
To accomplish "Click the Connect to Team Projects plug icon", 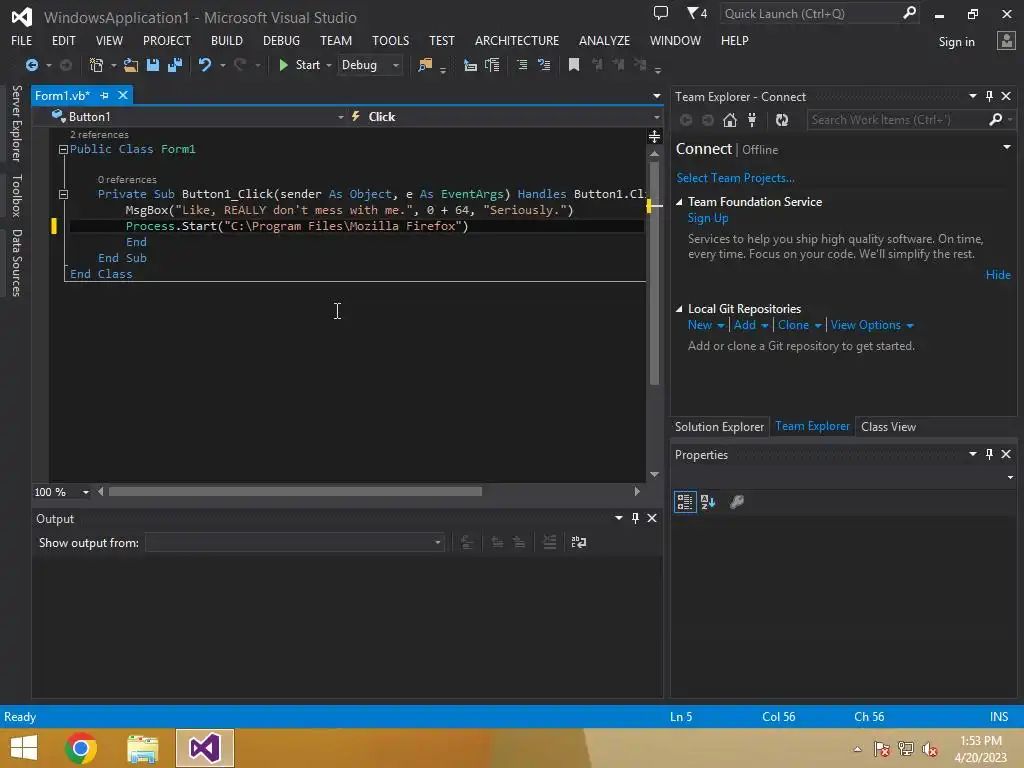I will click(x=752, y=120).
